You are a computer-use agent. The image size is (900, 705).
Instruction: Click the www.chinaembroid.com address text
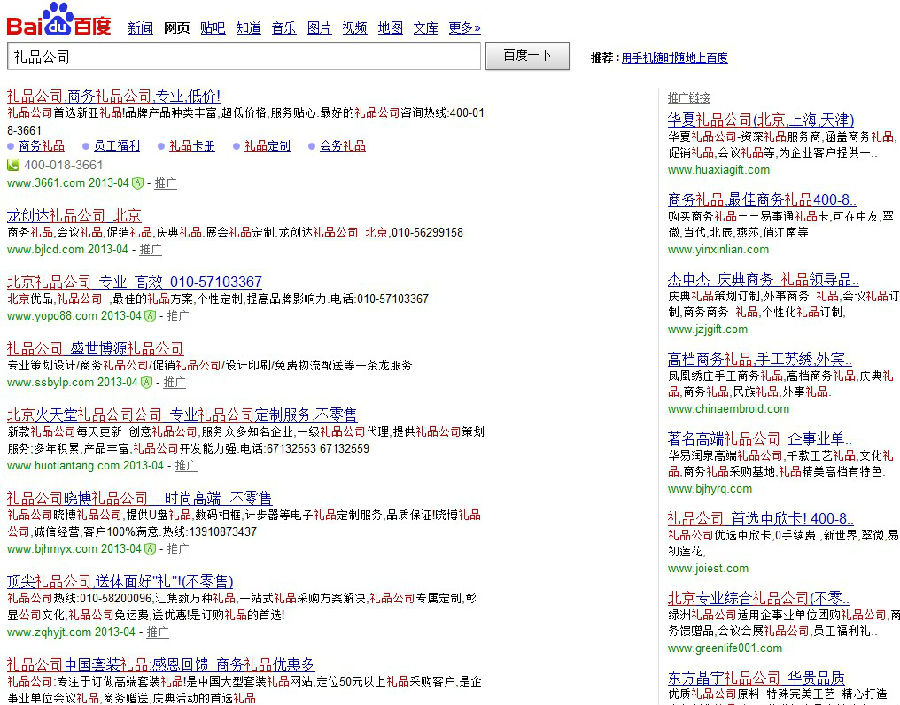click(729, 409)
